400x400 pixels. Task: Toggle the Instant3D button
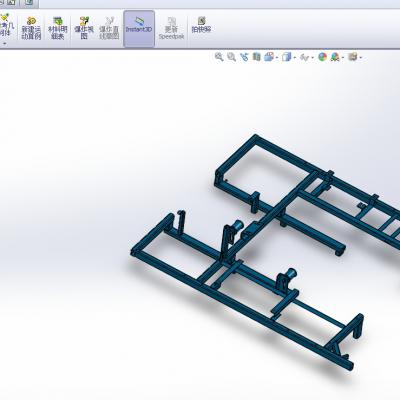[x=139, y=29]
